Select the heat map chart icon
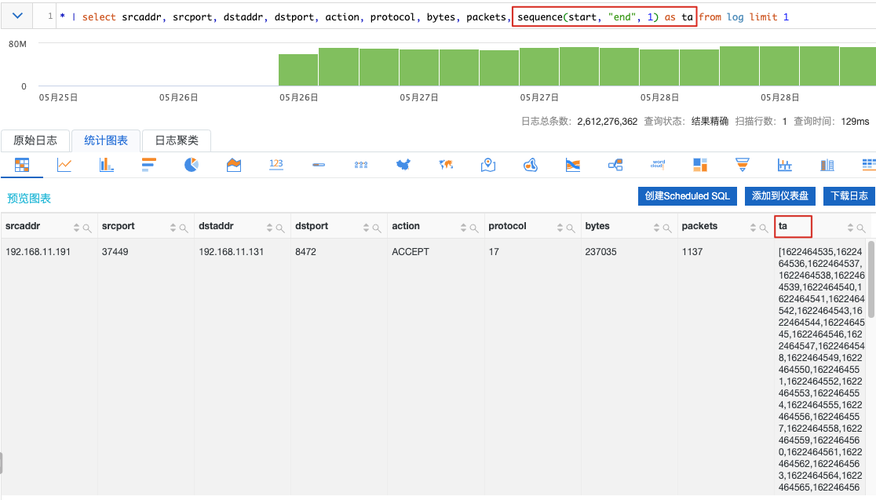This screenshot has height=500, width=876. click(530, 165)
